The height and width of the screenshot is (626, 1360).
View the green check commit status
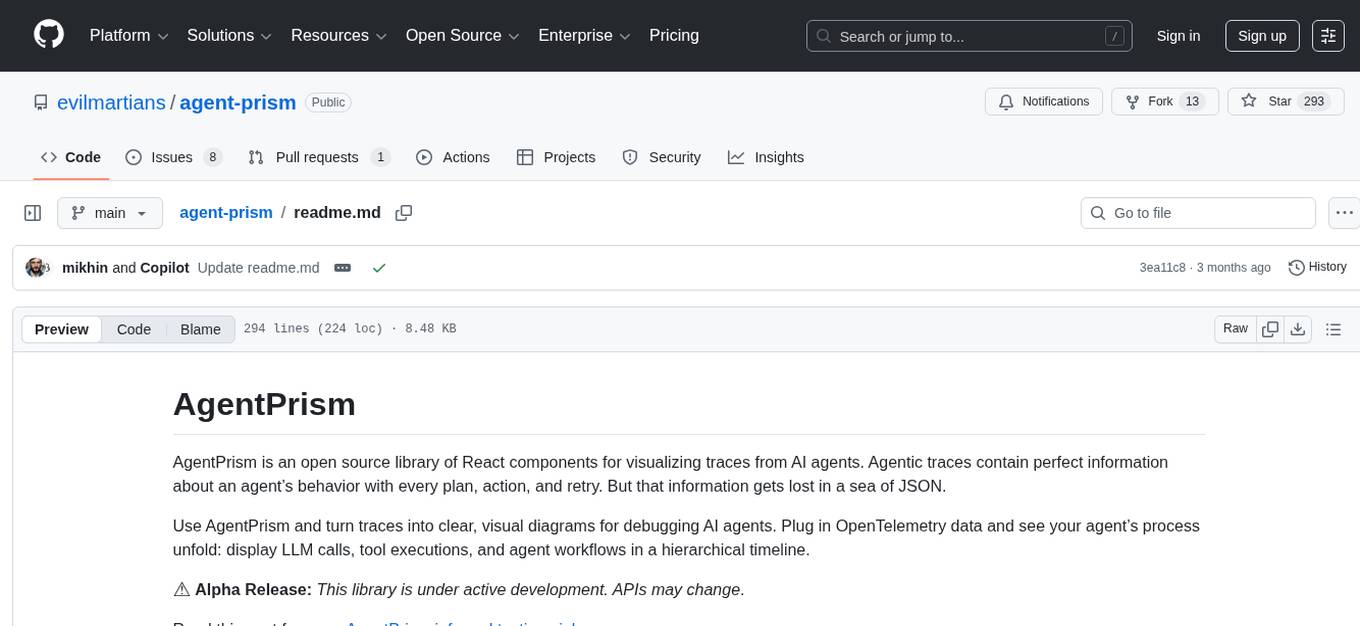(x=379, y=268)
